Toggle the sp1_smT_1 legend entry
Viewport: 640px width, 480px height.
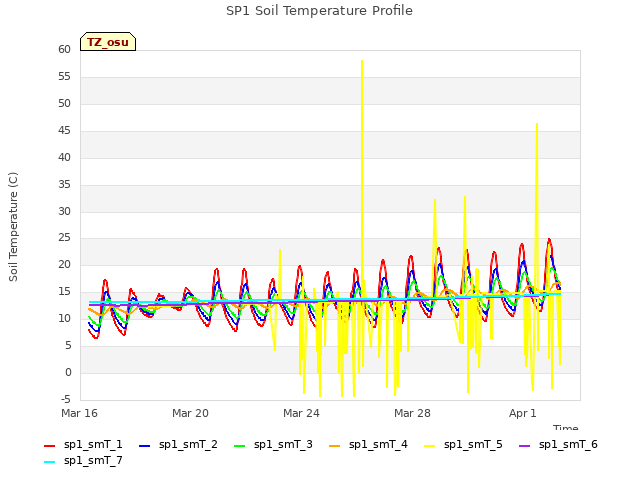(x=83, y=444)
